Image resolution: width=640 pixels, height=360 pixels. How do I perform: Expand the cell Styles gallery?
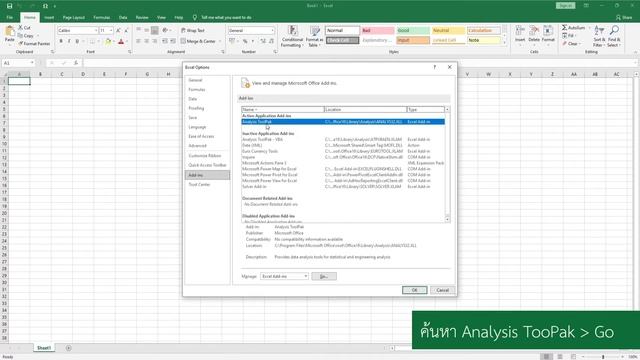504,42
